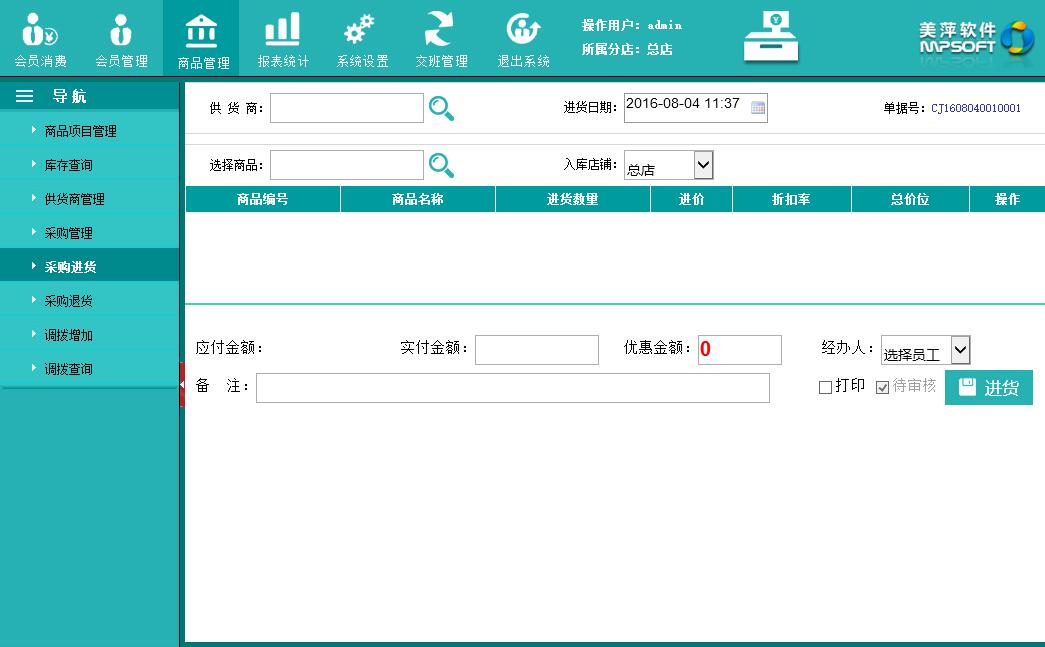The height and width of the screenshot is (647, 1045).
Task: Toggle the 待审核 checkbox
Action: click(882, 388)
